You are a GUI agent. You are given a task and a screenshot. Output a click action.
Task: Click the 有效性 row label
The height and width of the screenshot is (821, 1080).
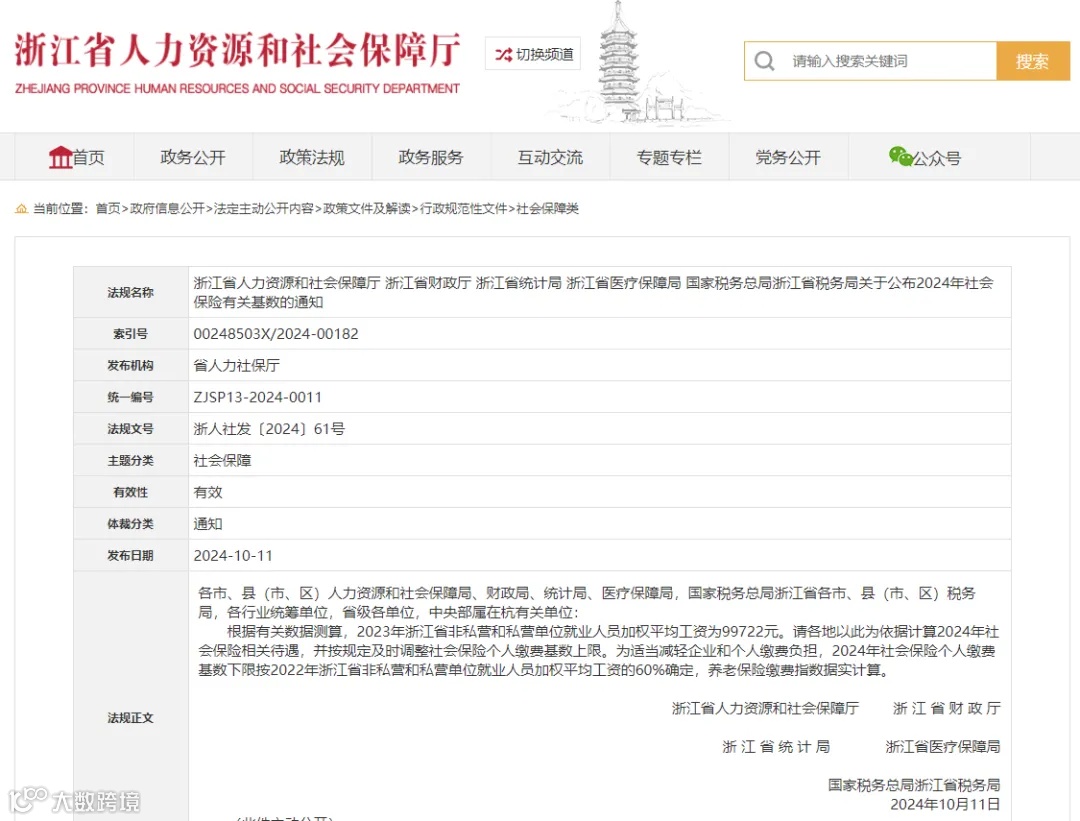[130, 492]
